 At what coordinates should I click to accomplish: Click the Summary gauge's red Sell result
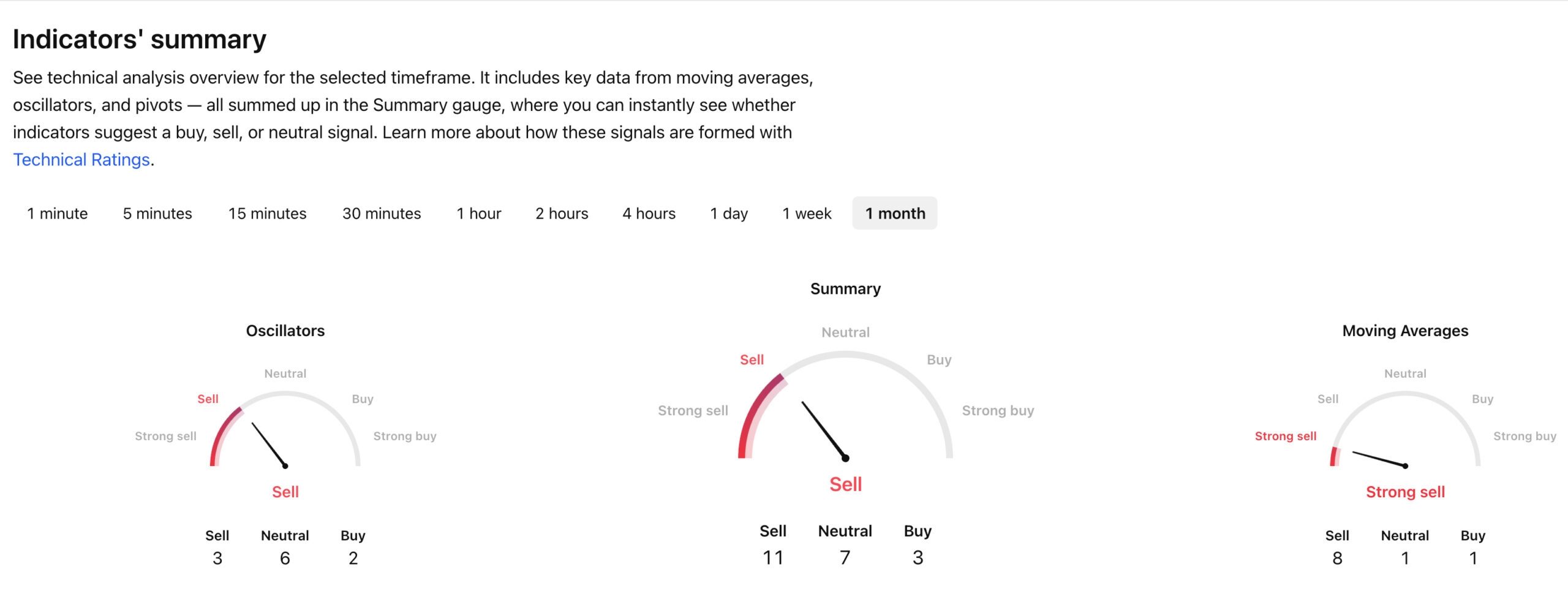[845, 484]
